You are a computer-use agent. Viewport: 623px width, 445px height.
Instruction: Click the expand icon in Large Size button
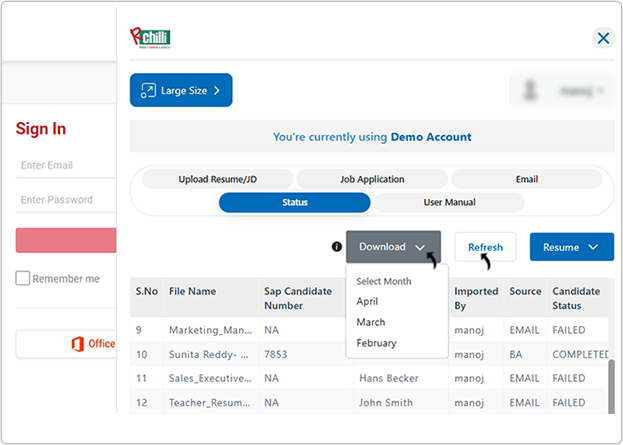[147, 90]
